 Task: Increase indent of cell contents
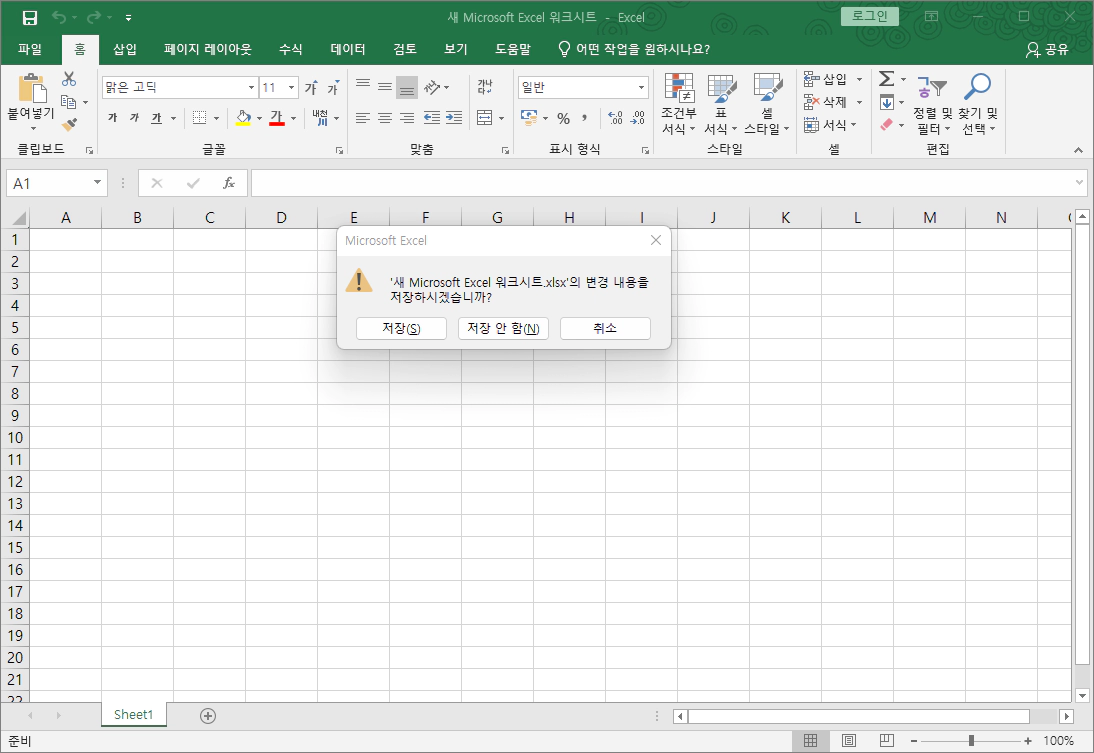pos(454,118)
